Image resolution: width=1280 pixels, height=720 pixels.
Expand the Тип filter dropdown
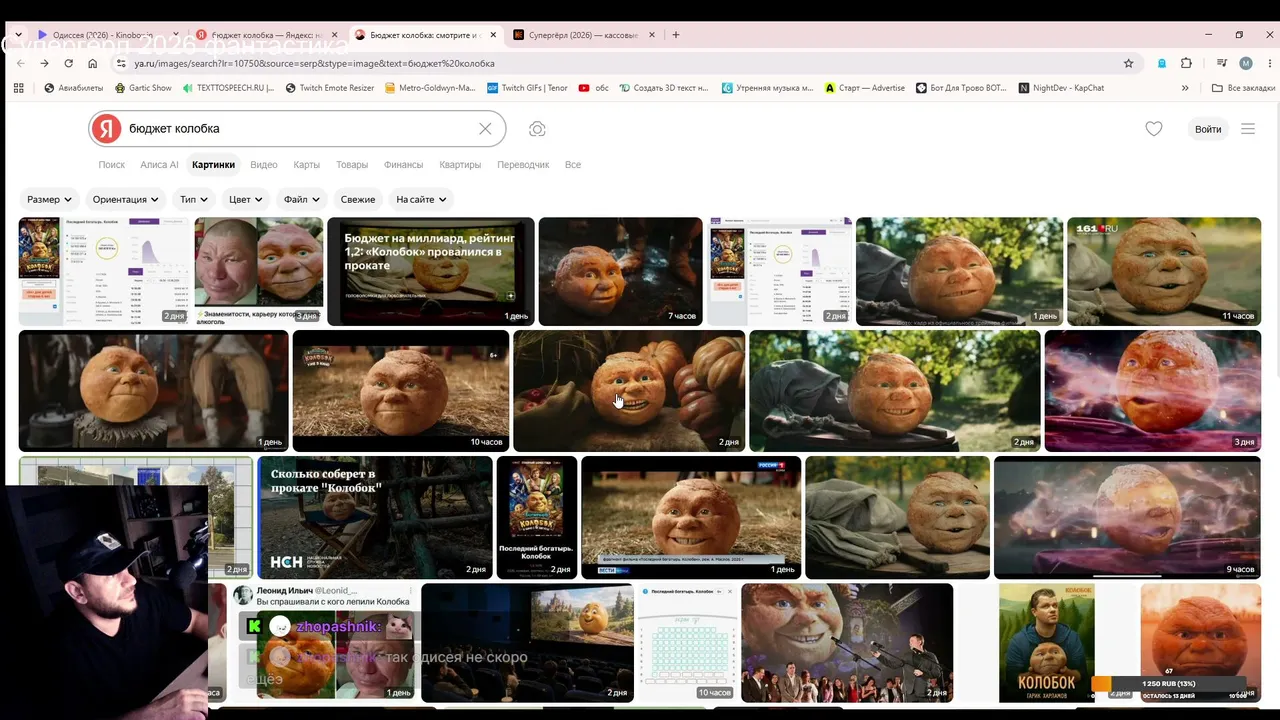click(x=194, y=199)
